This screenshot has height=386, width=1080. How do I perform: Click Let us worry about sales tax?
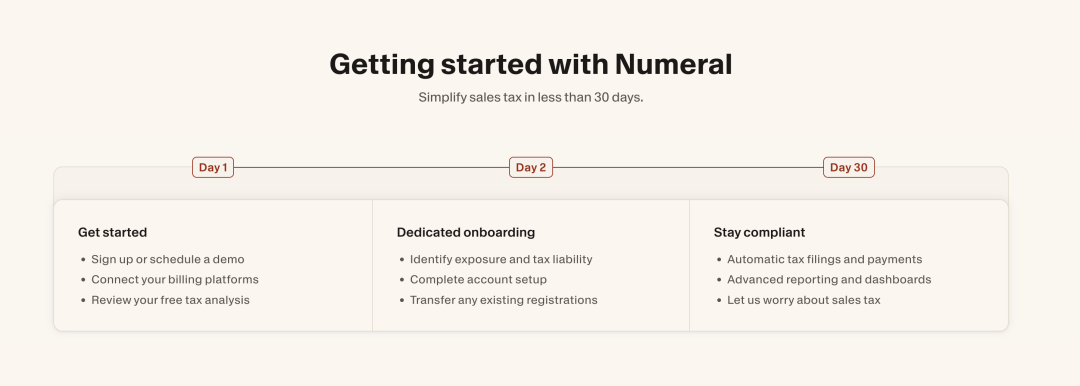click(x=804, y=301)
